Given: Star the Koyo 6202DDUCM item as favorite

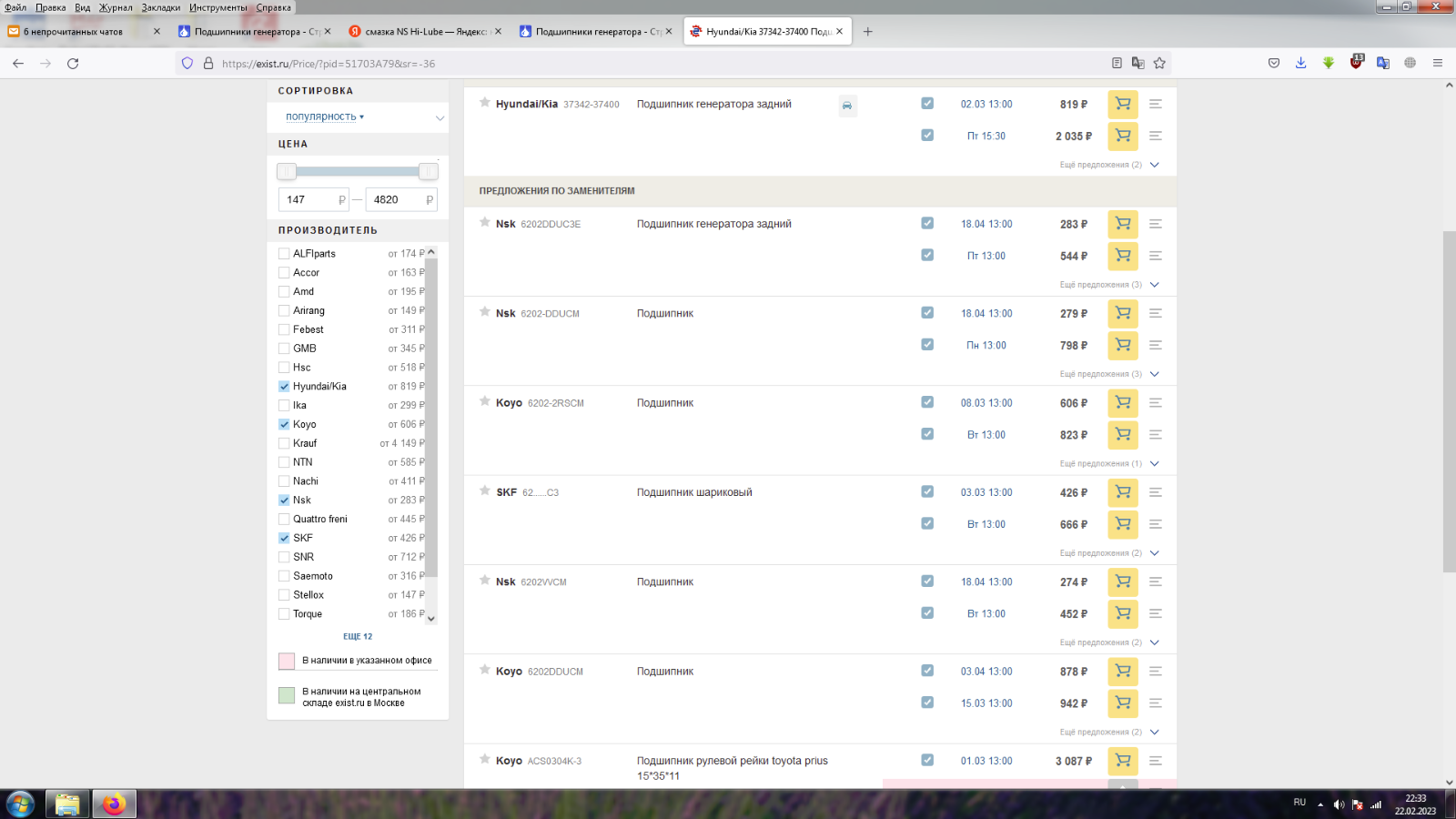Looking at the screenshot, I should point(485,670).
